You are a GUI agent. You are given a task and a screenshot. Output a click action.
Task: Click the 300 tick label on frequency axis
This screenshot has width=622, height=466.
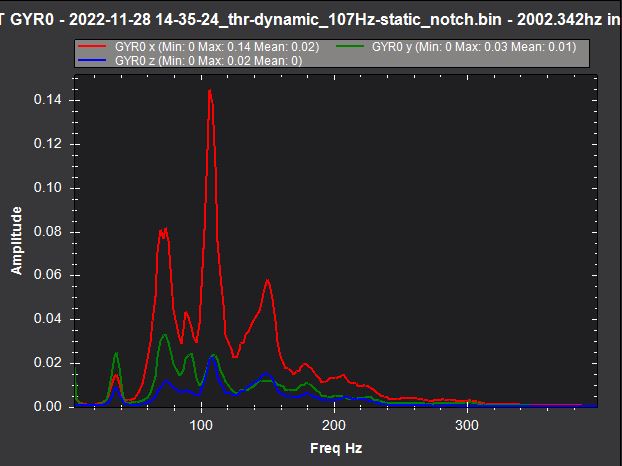[x=467, y=426]
